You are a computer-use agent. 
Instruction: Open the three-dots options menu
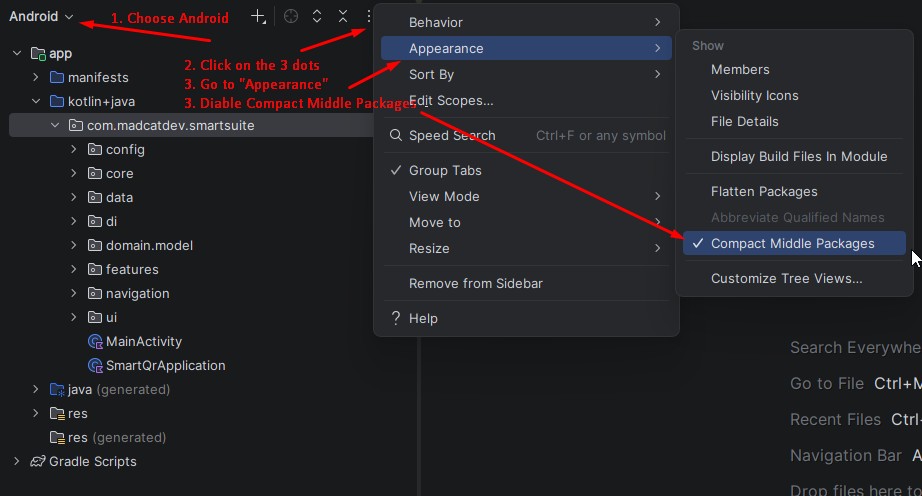coord(369,16)
